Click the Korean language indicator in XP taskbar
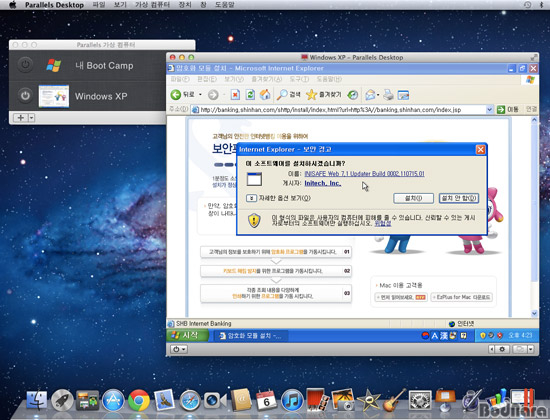The height and width of the screenshot is (420, 550). pyautogui.click(x=435, y=336)
